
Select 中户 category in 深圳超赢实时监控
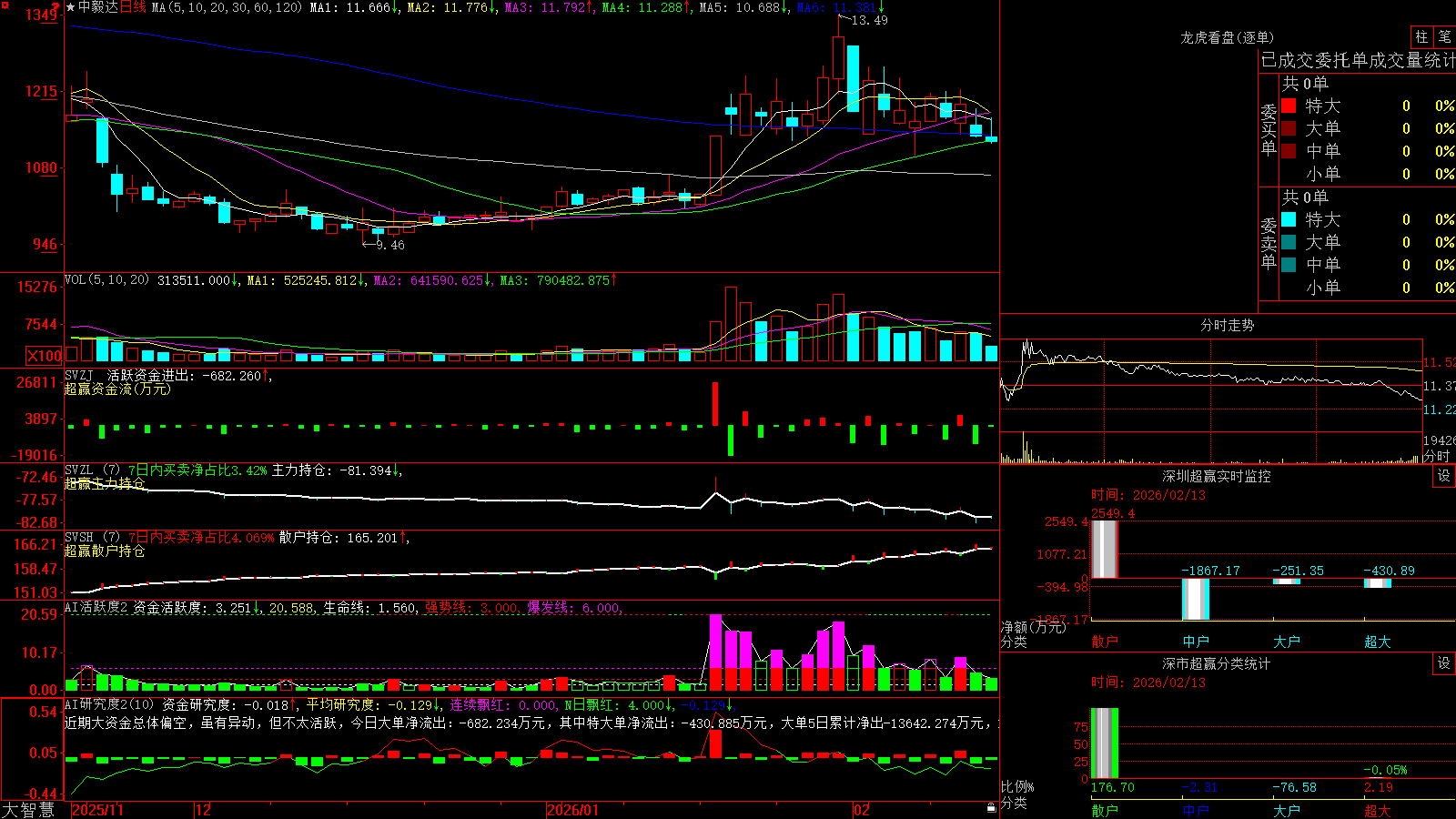point(1196,642)
